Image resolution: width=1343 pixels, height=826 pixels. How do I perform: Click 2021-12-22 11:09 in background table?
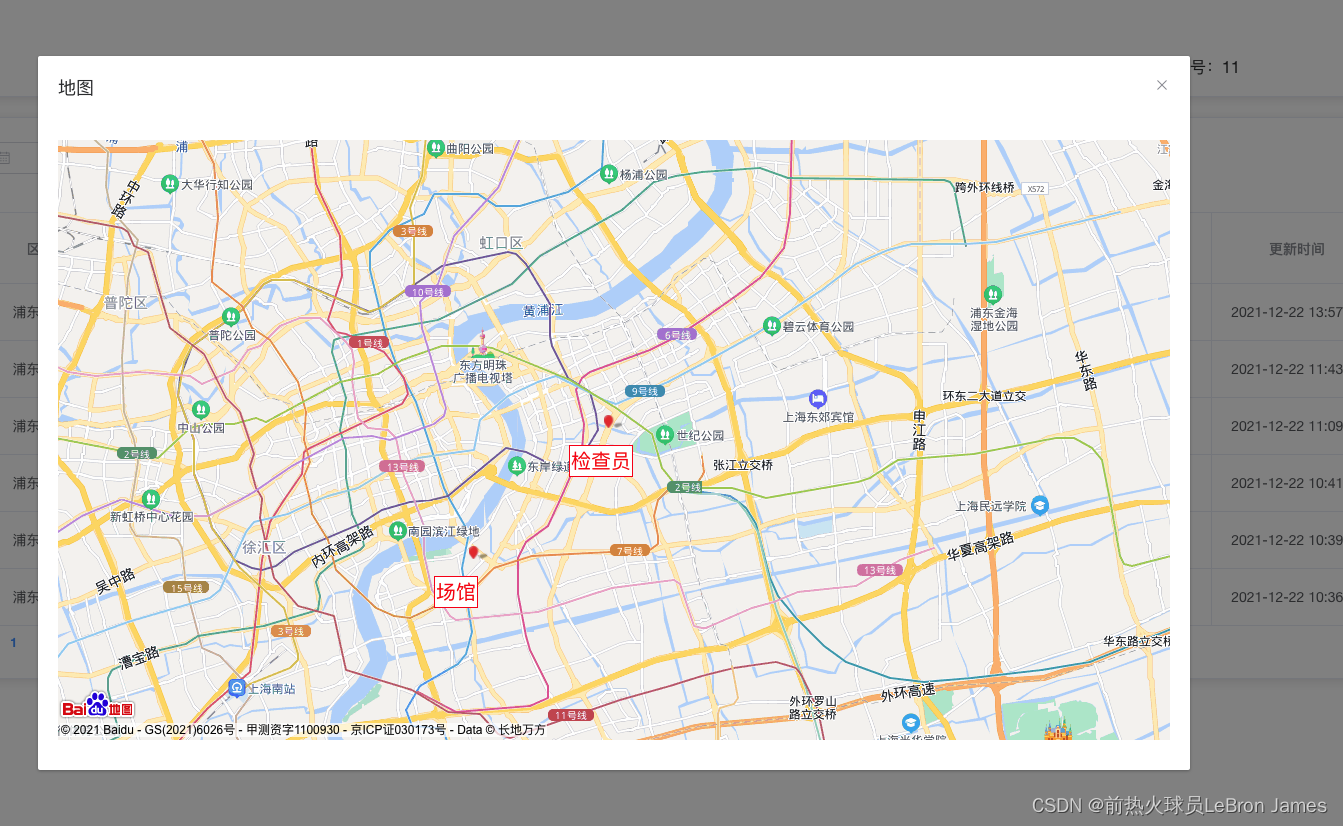[x=1286, y=426]
